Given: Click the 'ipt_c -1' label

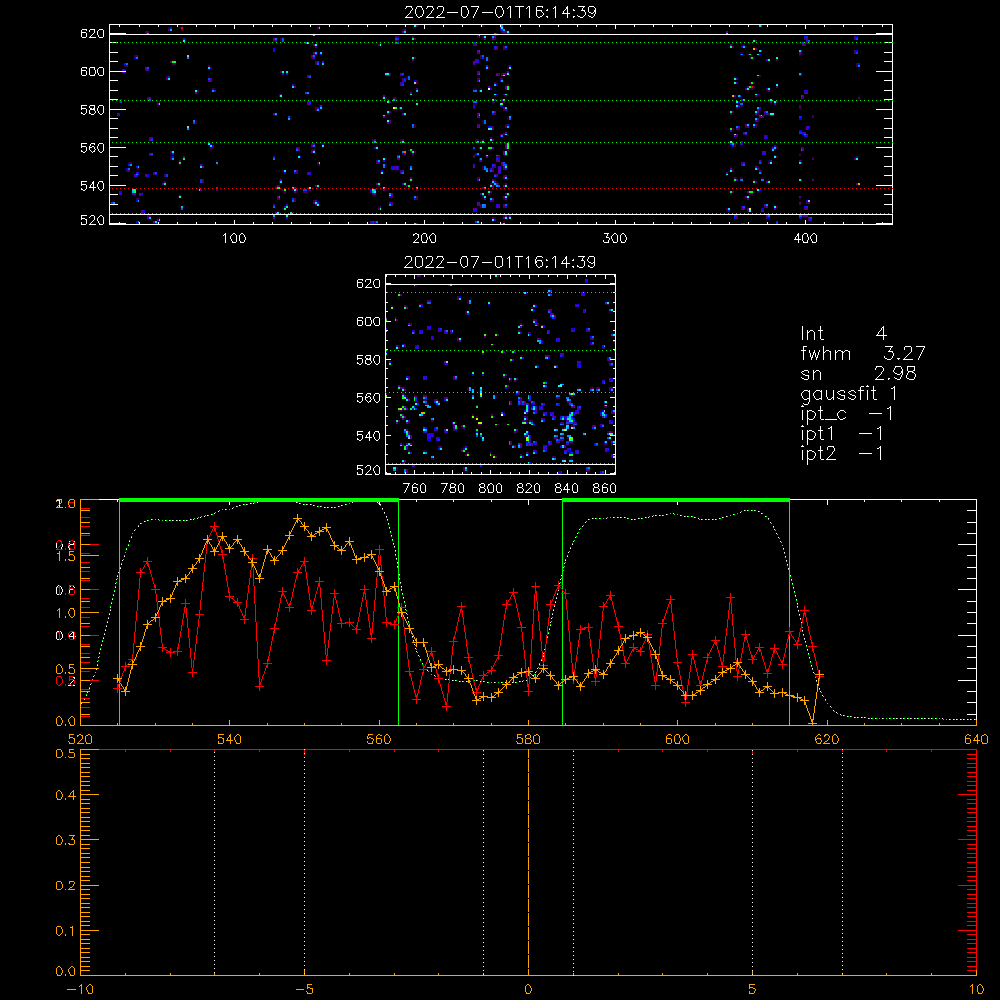Looking at the screenshot, I should tap(847, 415).
